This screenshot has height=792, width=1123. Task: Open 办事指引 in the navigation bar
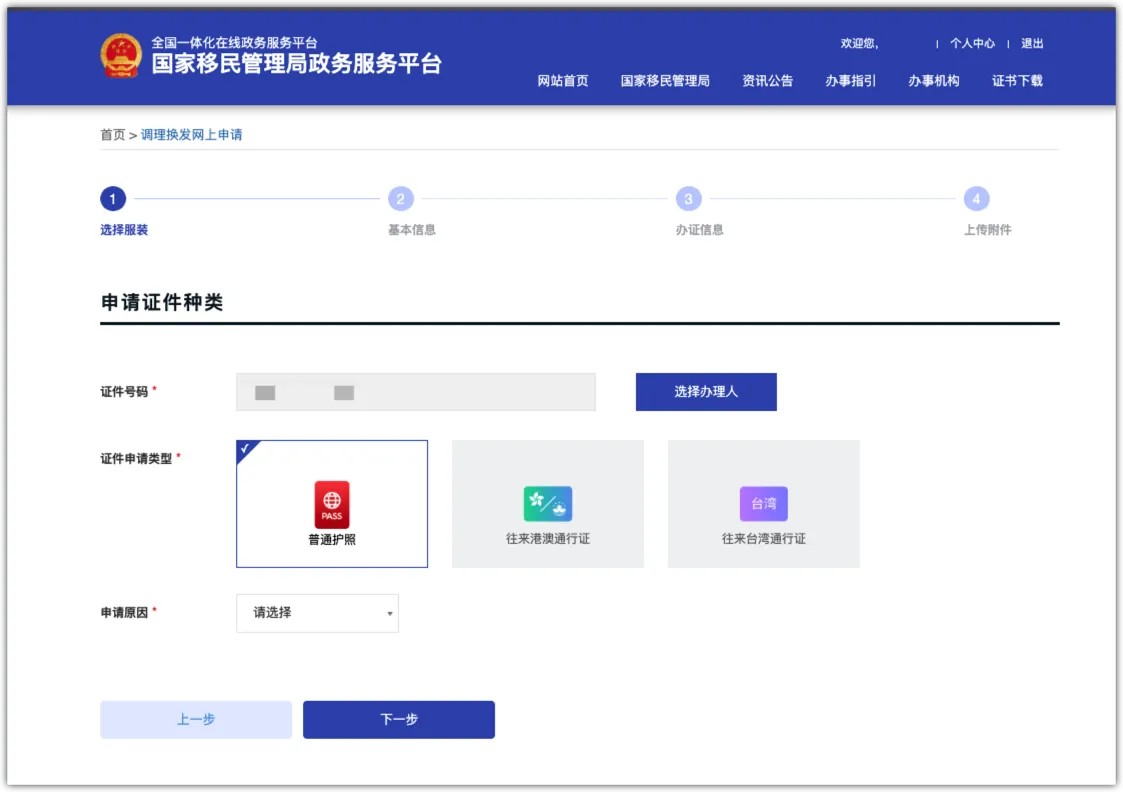[x=850, y=81]
